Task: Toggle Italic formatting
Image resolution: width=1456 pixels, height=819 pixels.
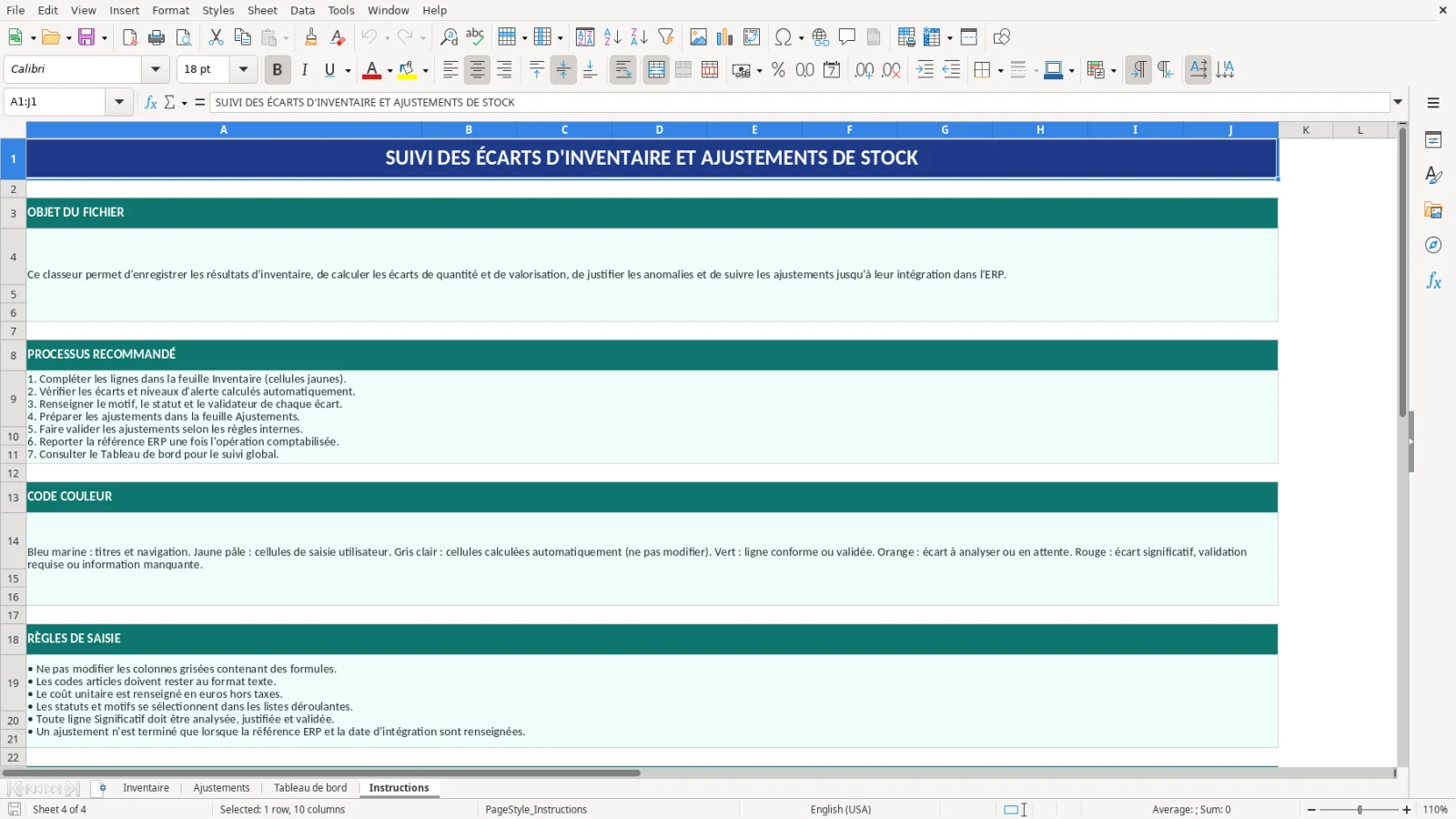Action: (304, 70)
